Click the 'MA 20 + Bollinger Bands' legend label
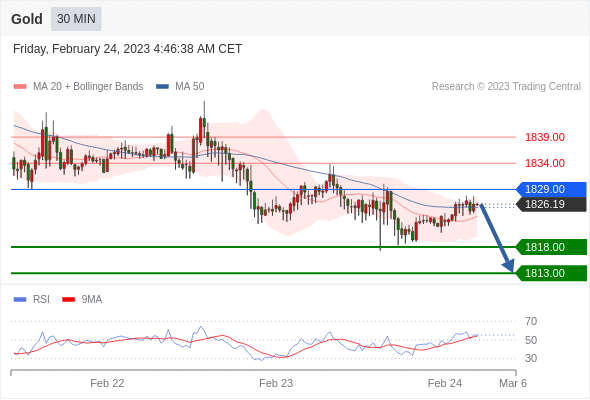 click(88, 87)
